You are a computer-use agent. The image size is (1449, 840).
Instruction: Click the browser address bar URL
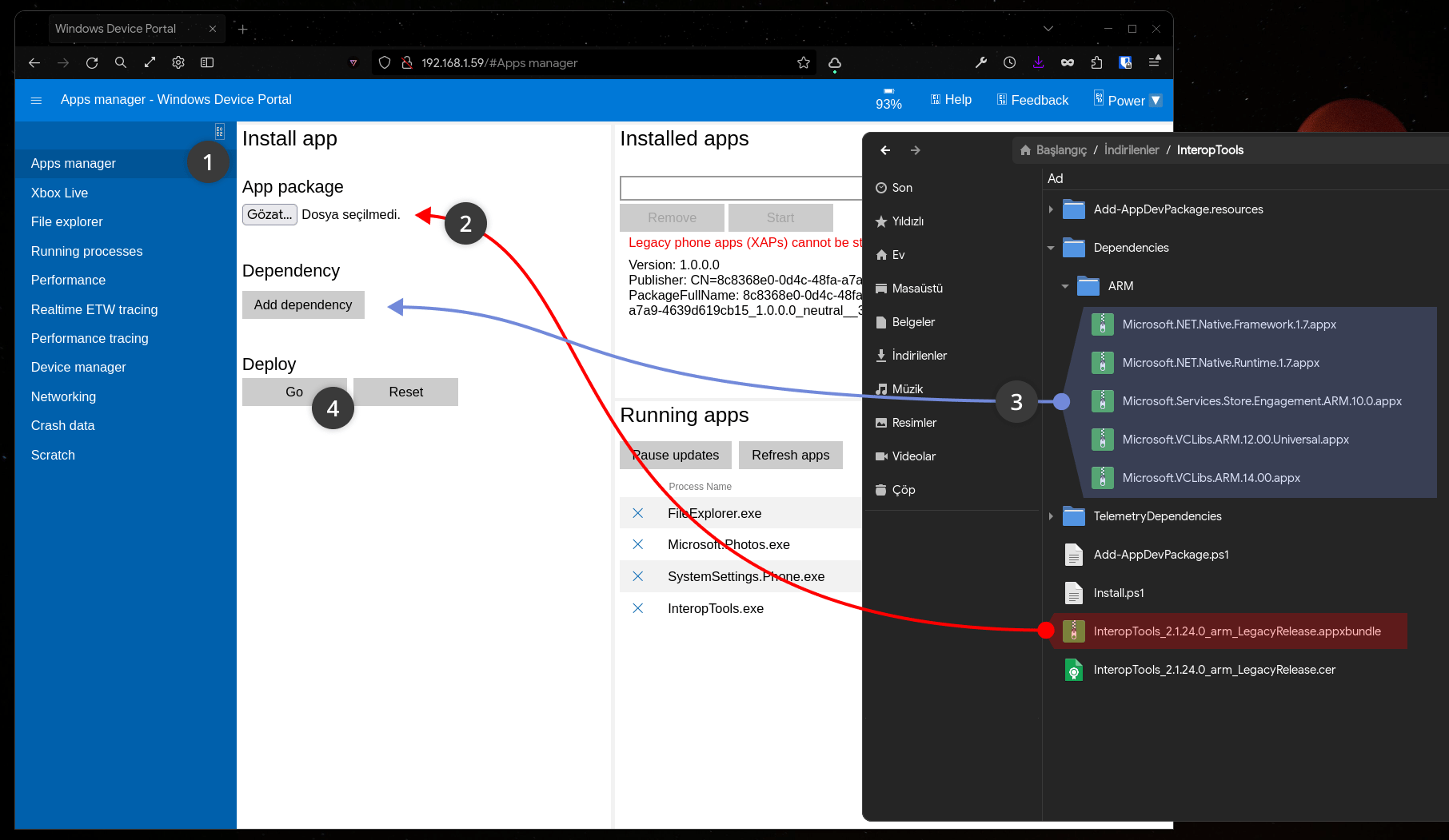499,62
